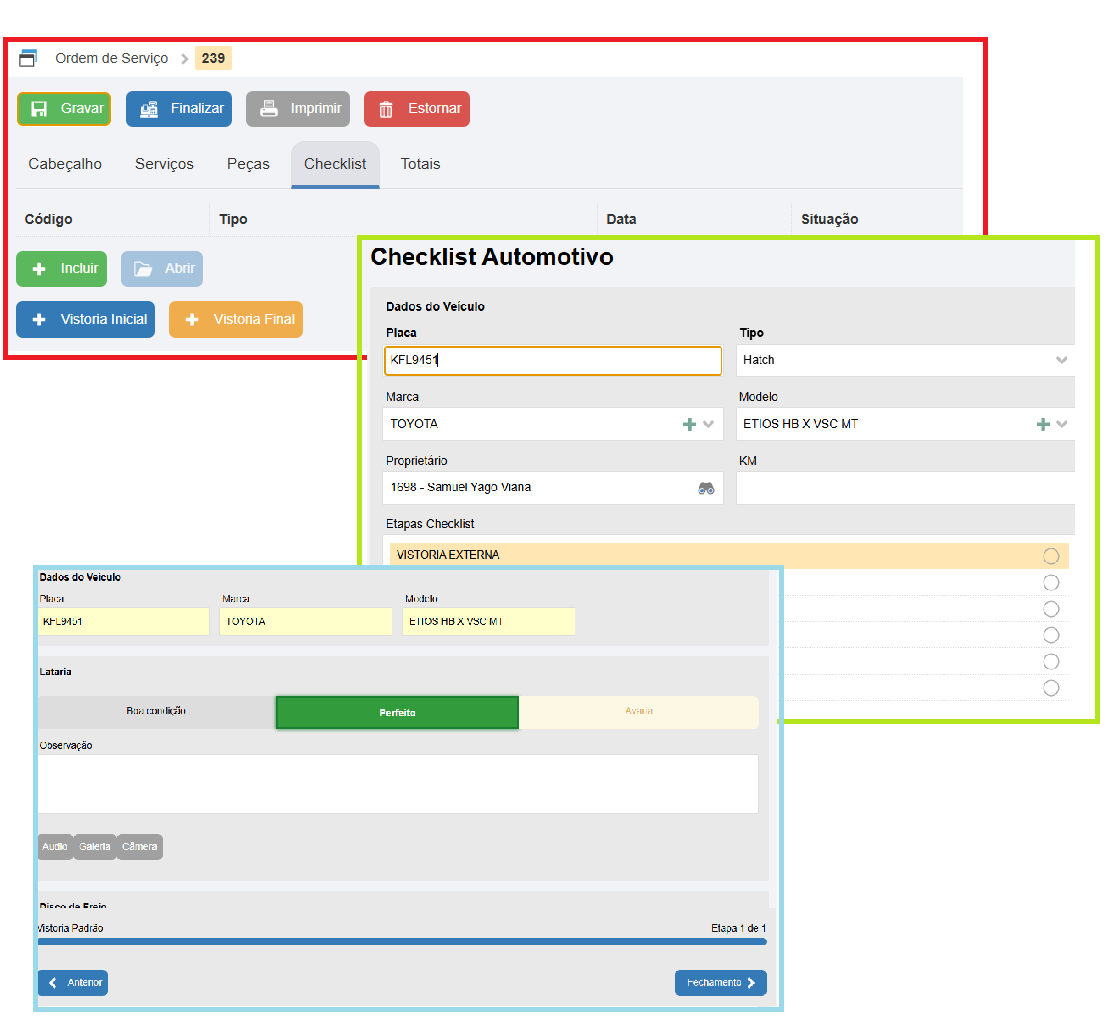Click the plus icon beside Marca TOYOTA

[x=689, y=424]
